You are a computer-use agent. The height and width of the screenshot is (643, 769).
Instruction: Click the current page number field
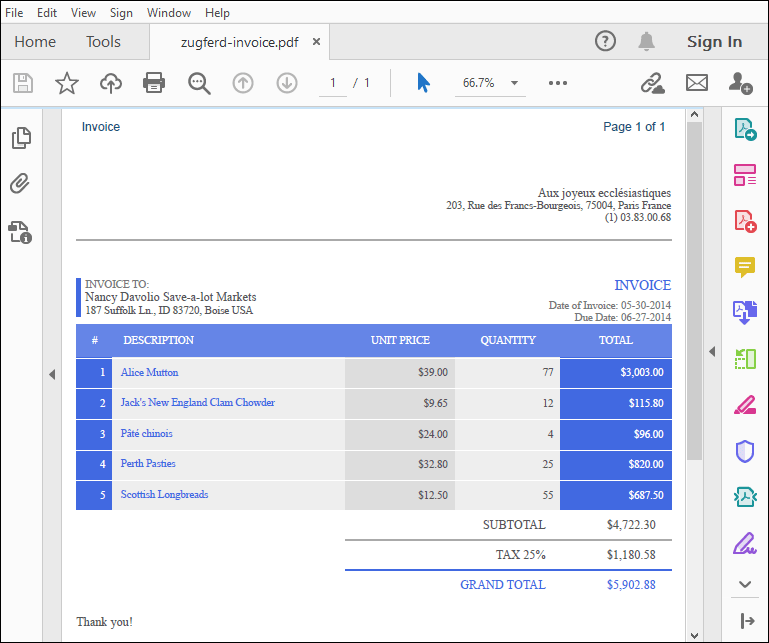tap(333, 83)
